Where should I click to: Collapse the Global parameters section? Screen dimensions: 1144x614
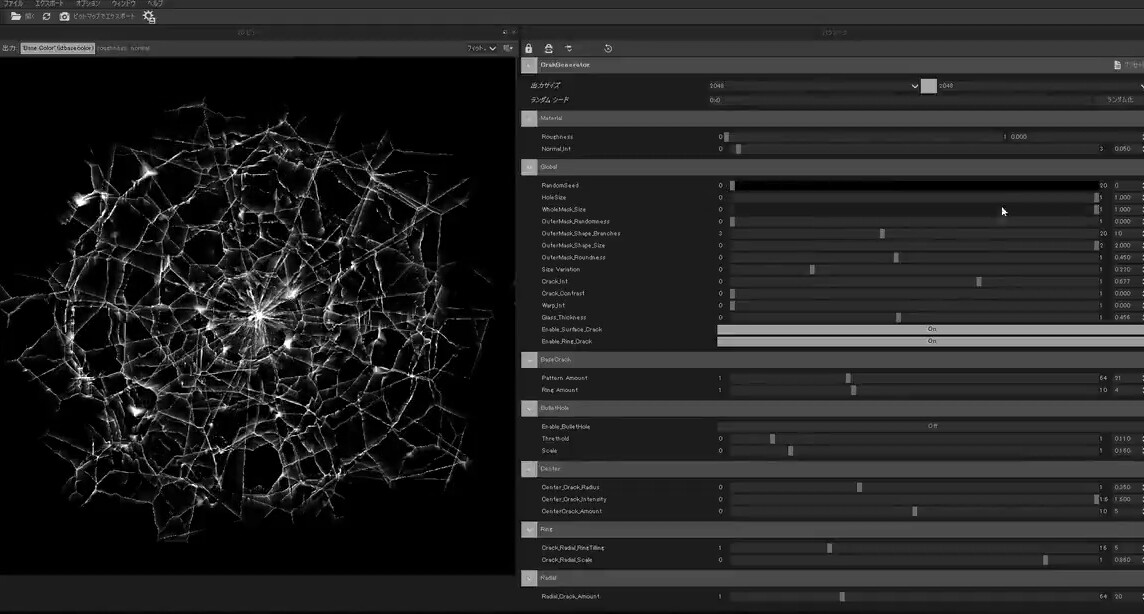click(528, 166)
